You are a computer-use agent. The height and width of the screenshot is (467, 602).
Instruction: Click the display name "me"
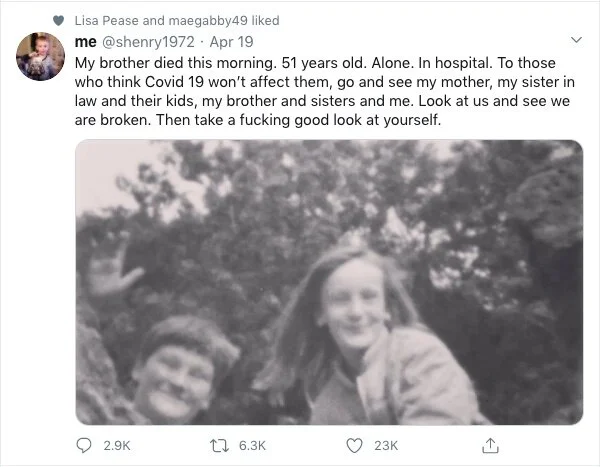pyautogui.click(x=85, y=40)
